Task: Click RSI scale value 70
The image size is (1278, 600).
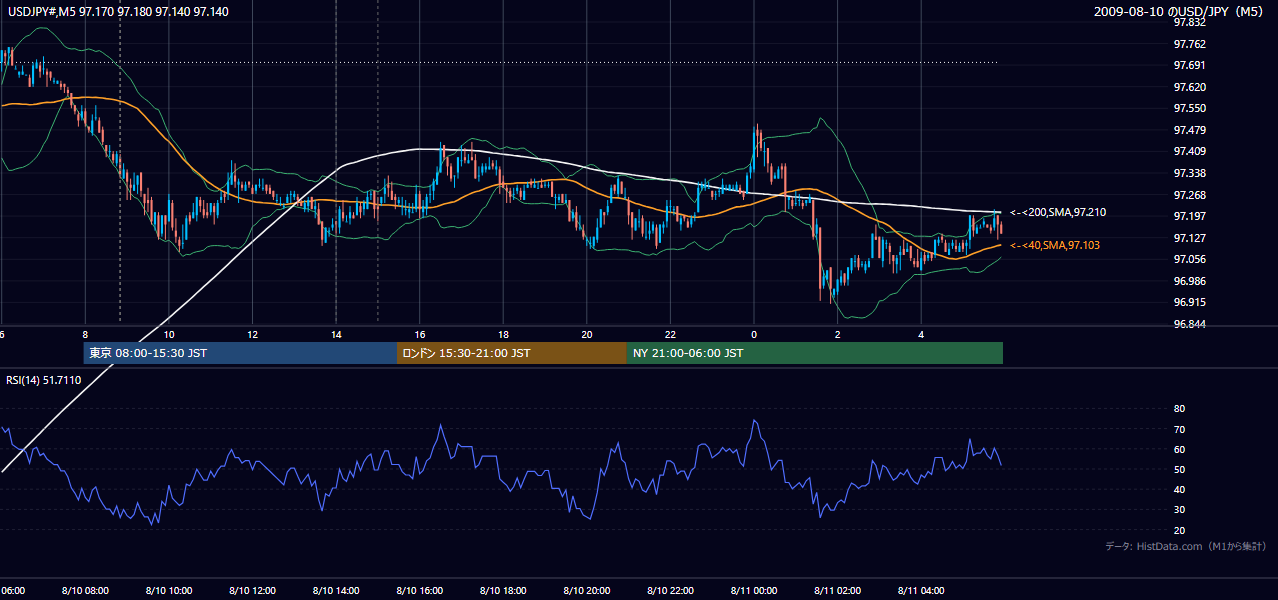Action: point(1180,429)
